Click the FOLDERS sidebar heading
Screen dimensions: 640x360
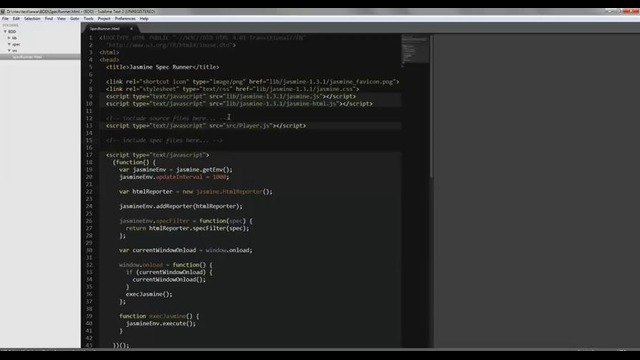point(11,25)
